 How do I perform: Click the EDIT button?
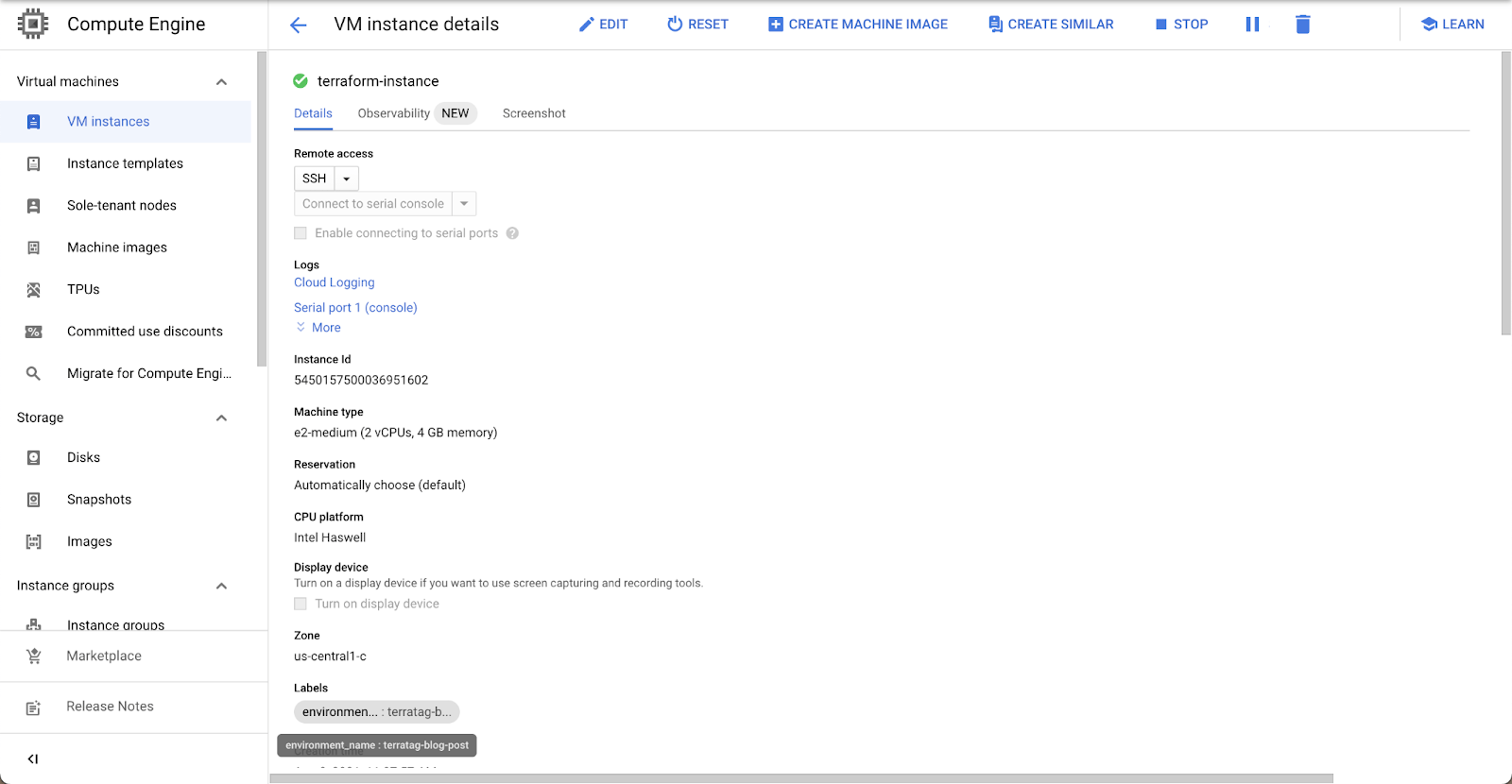603,25
